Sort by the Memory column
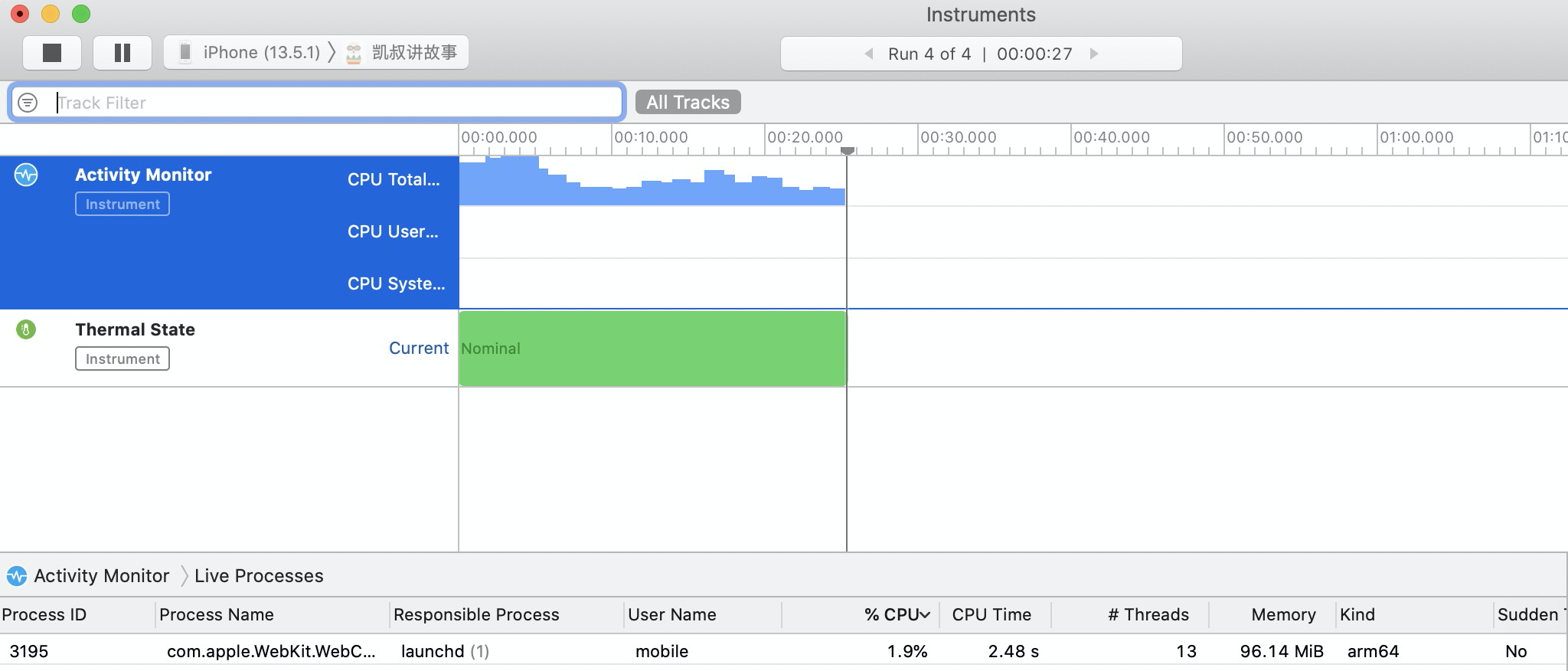Viewport: 1568px width, 671px height. click(x=1283, y=614)
